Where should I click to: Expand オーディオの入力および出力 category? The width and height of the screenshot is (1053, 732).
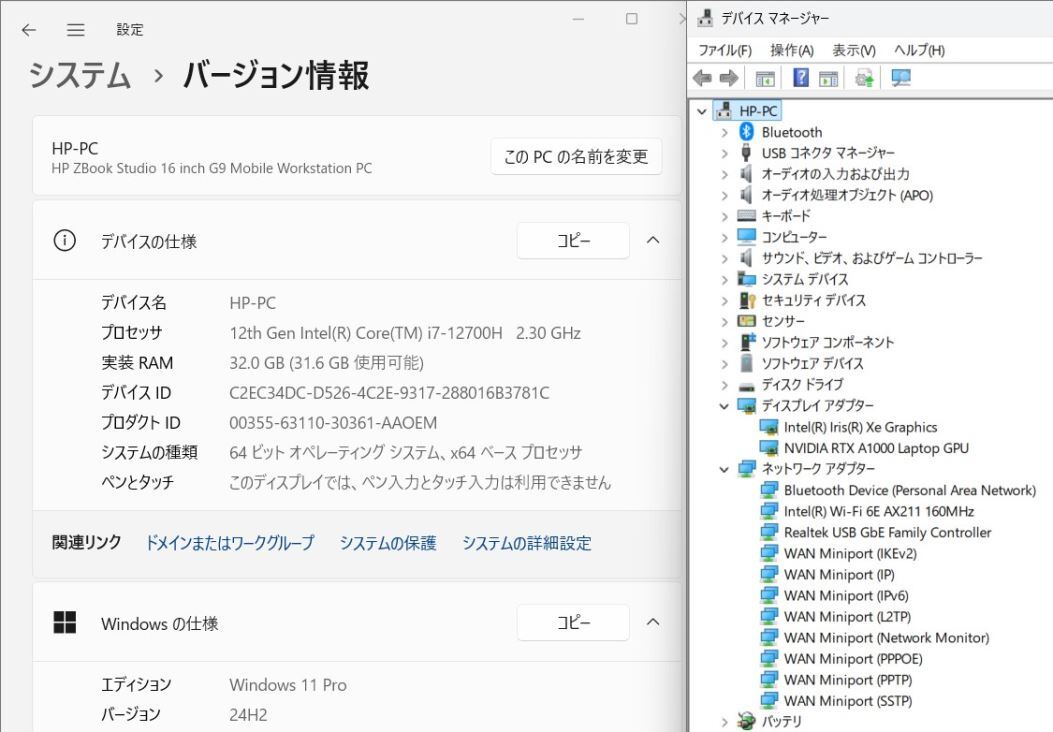pos(724,175)
